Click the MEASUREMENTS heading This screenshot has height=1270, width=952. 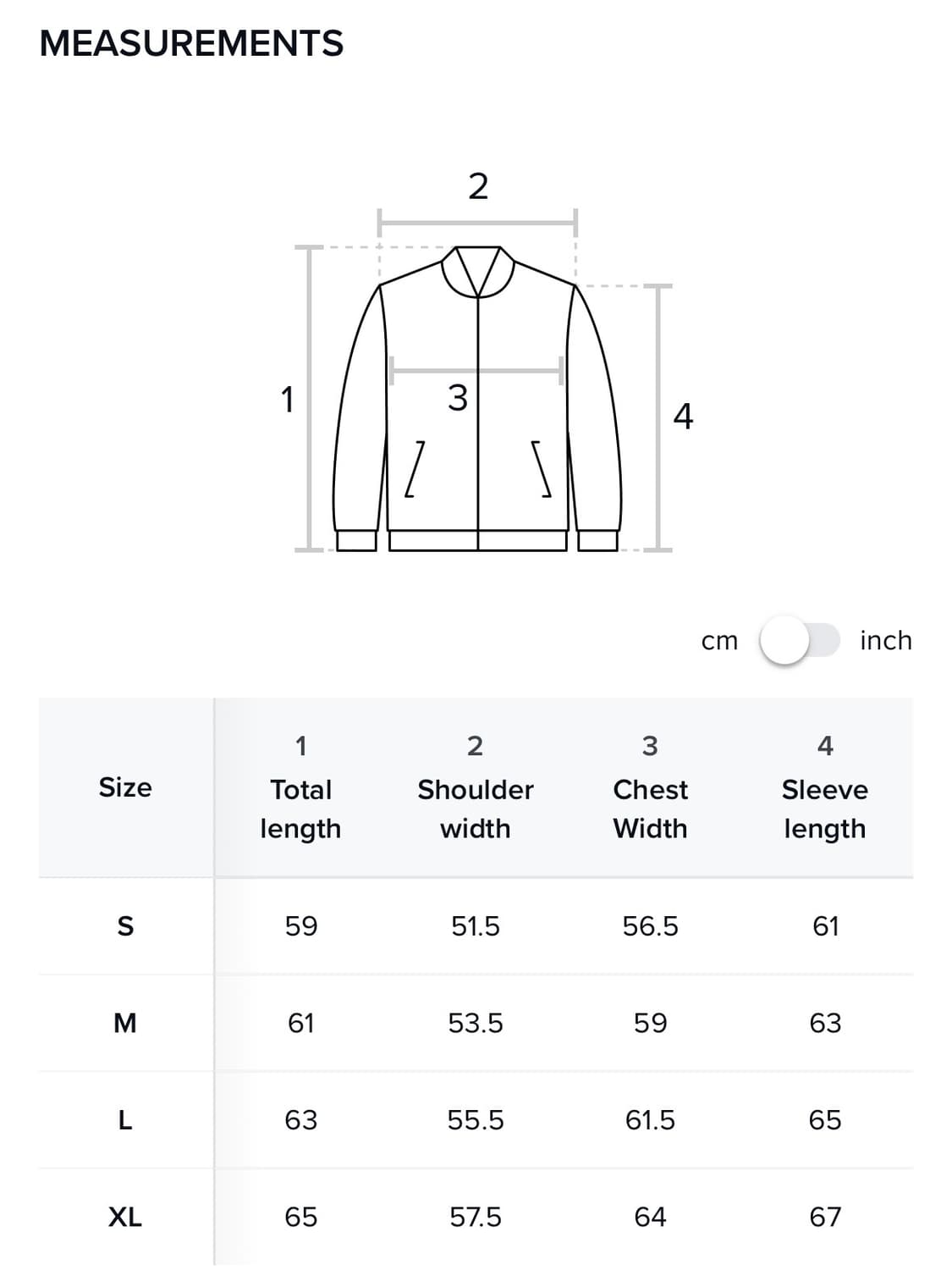pos(191,43)
